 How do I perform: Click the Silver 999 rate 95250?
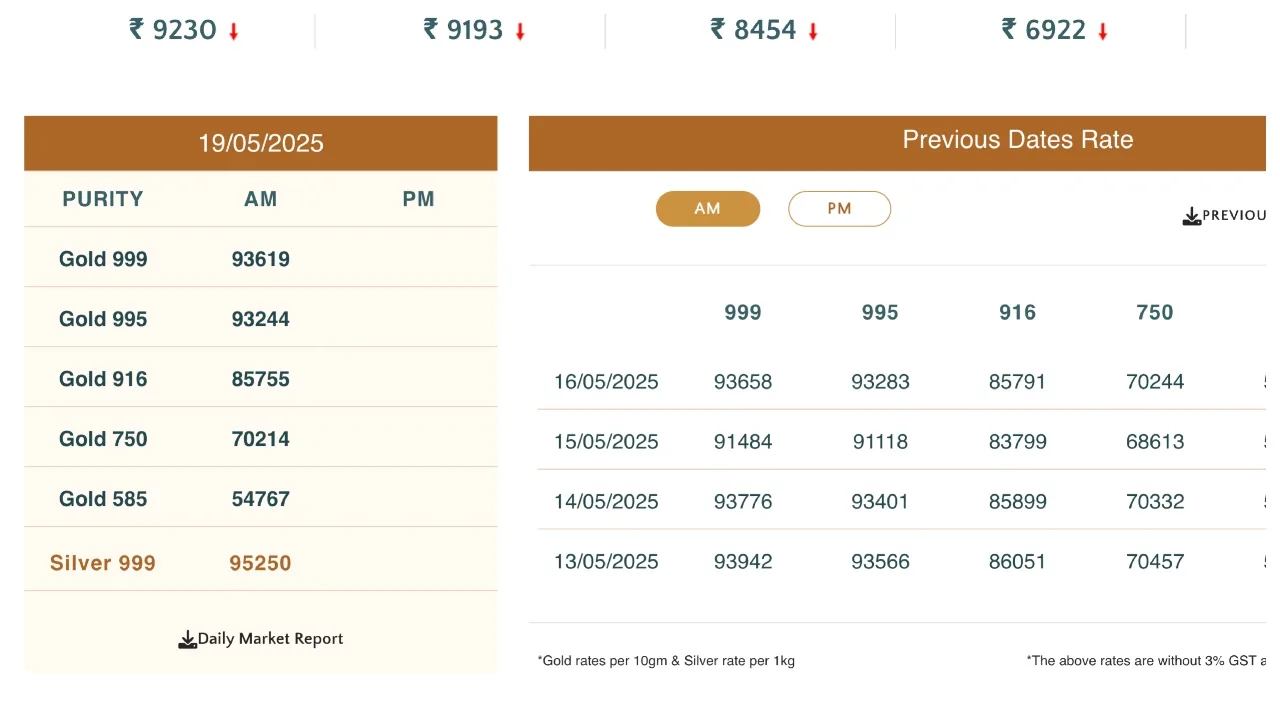pos(260,563)
